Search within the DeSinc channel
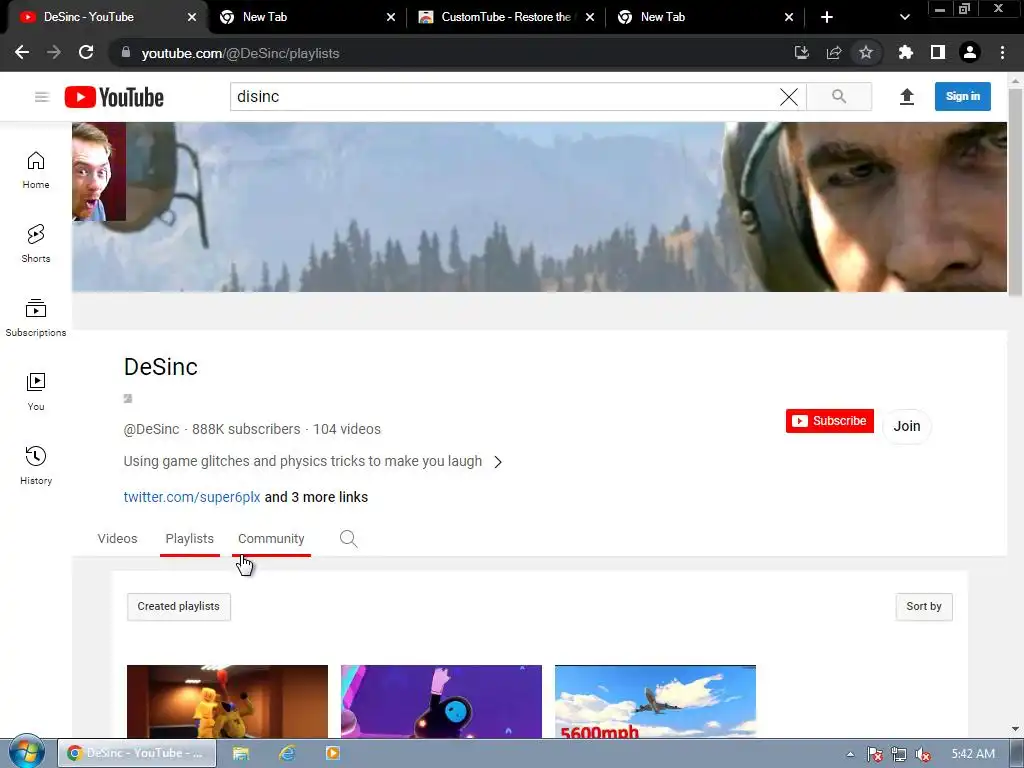Image resolution: width=1024 pixels, height=768 pixels. point(348,539)
